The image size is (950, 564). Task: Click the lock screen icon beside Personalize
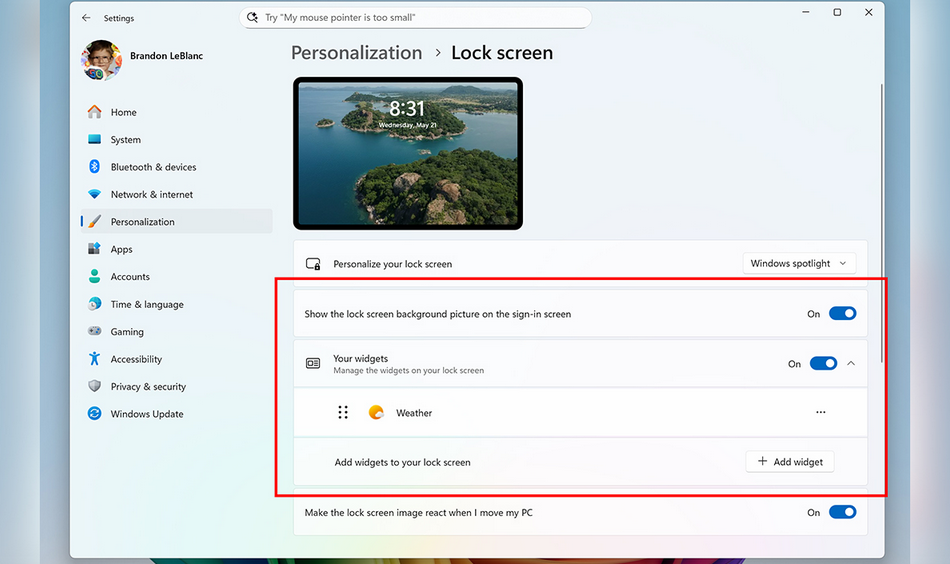tap(313, 264)
